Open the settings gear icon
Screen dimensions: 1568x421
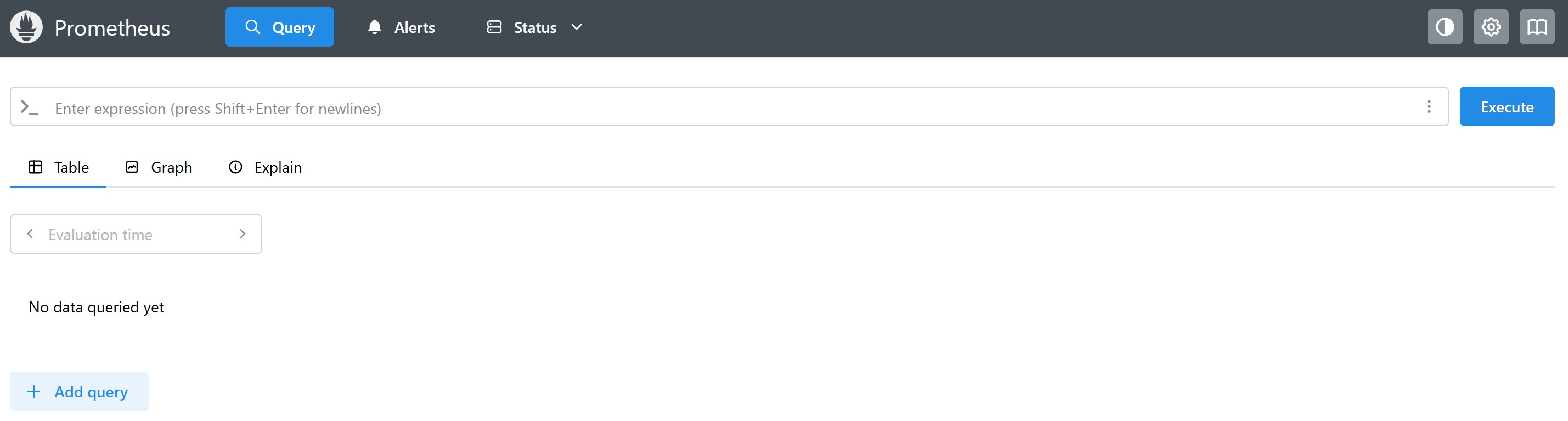[1491, 27]
